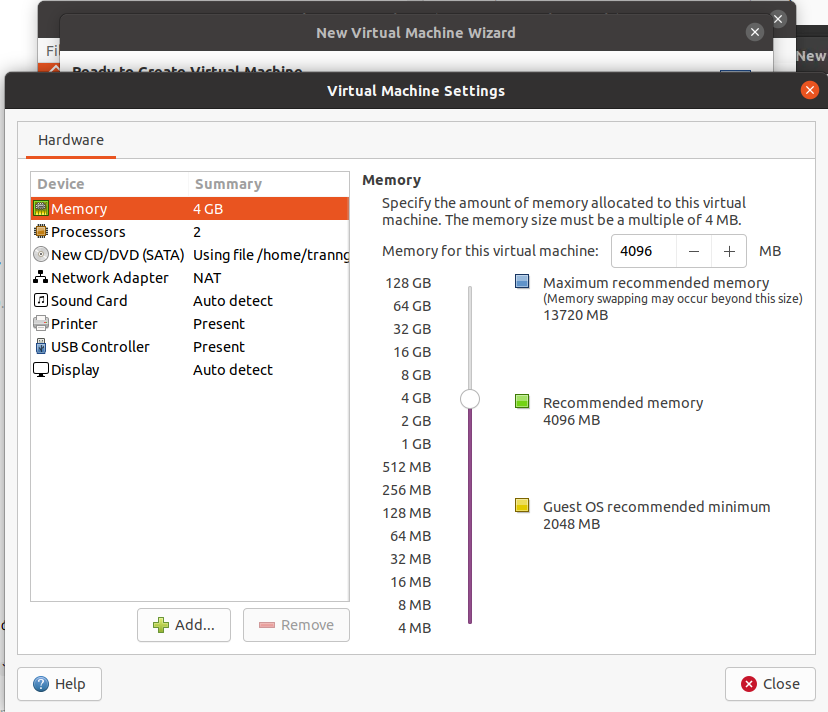Close the Virtual Machine Settings dialog via X
Image resolution: width=828 pixels, height=712 pixels.
click(810, 90)
